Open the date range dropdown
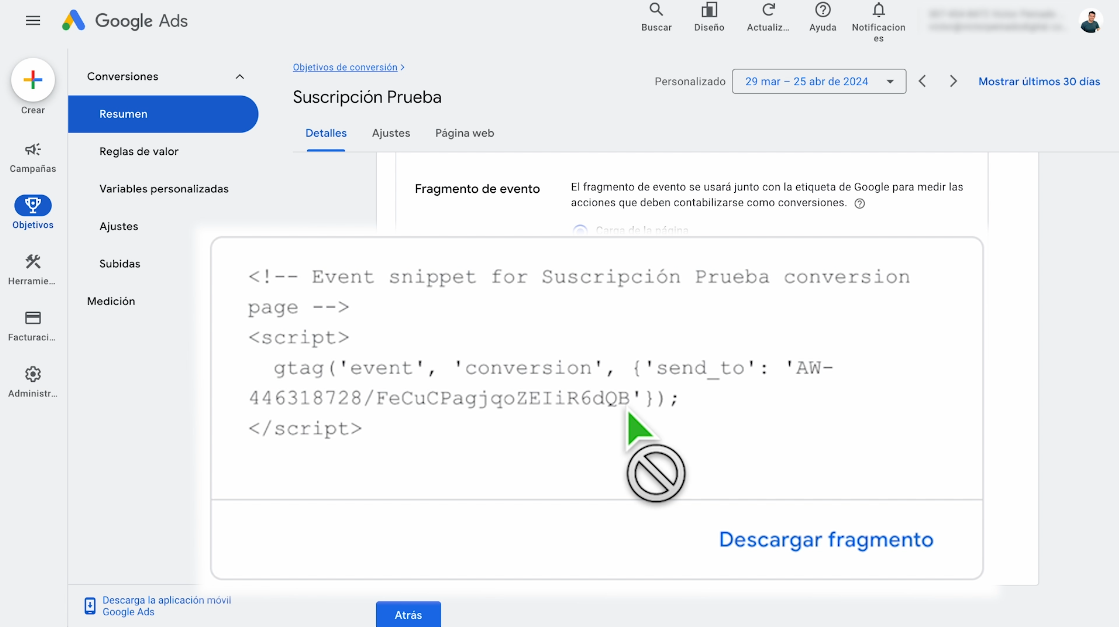 (819, 81)
